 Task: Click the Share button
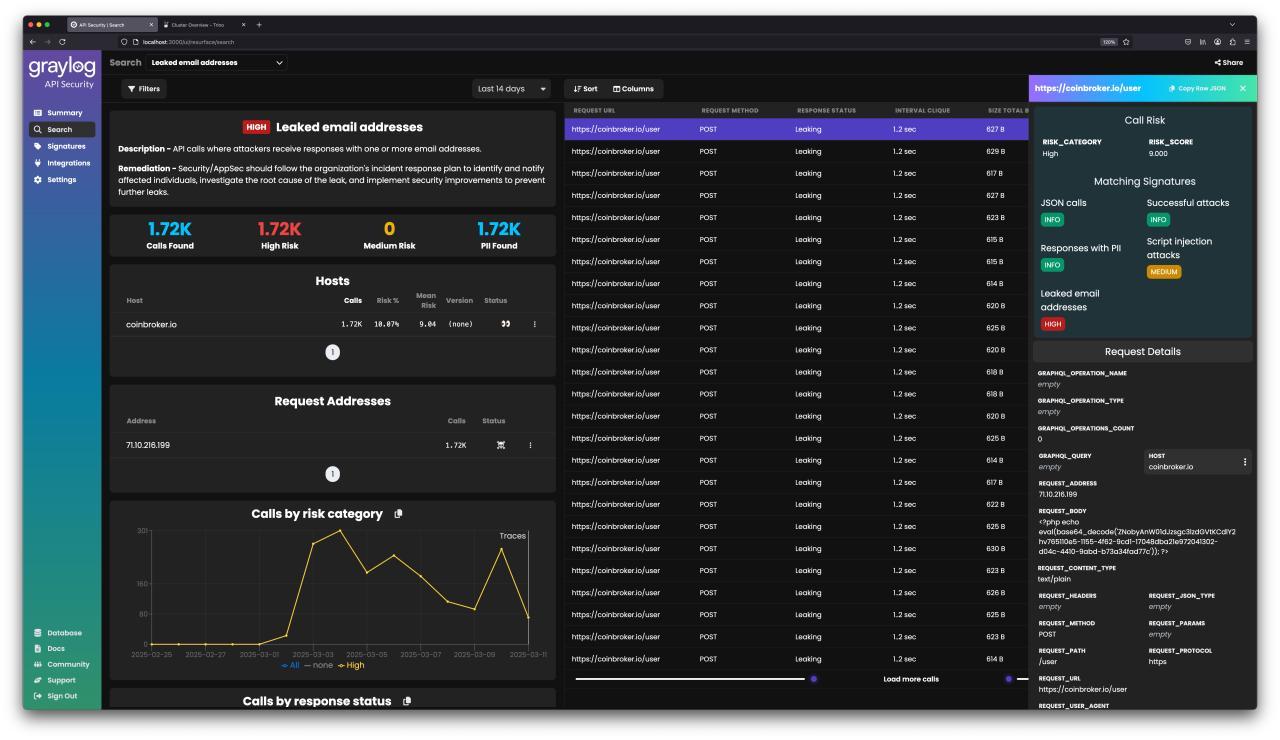1228,62
